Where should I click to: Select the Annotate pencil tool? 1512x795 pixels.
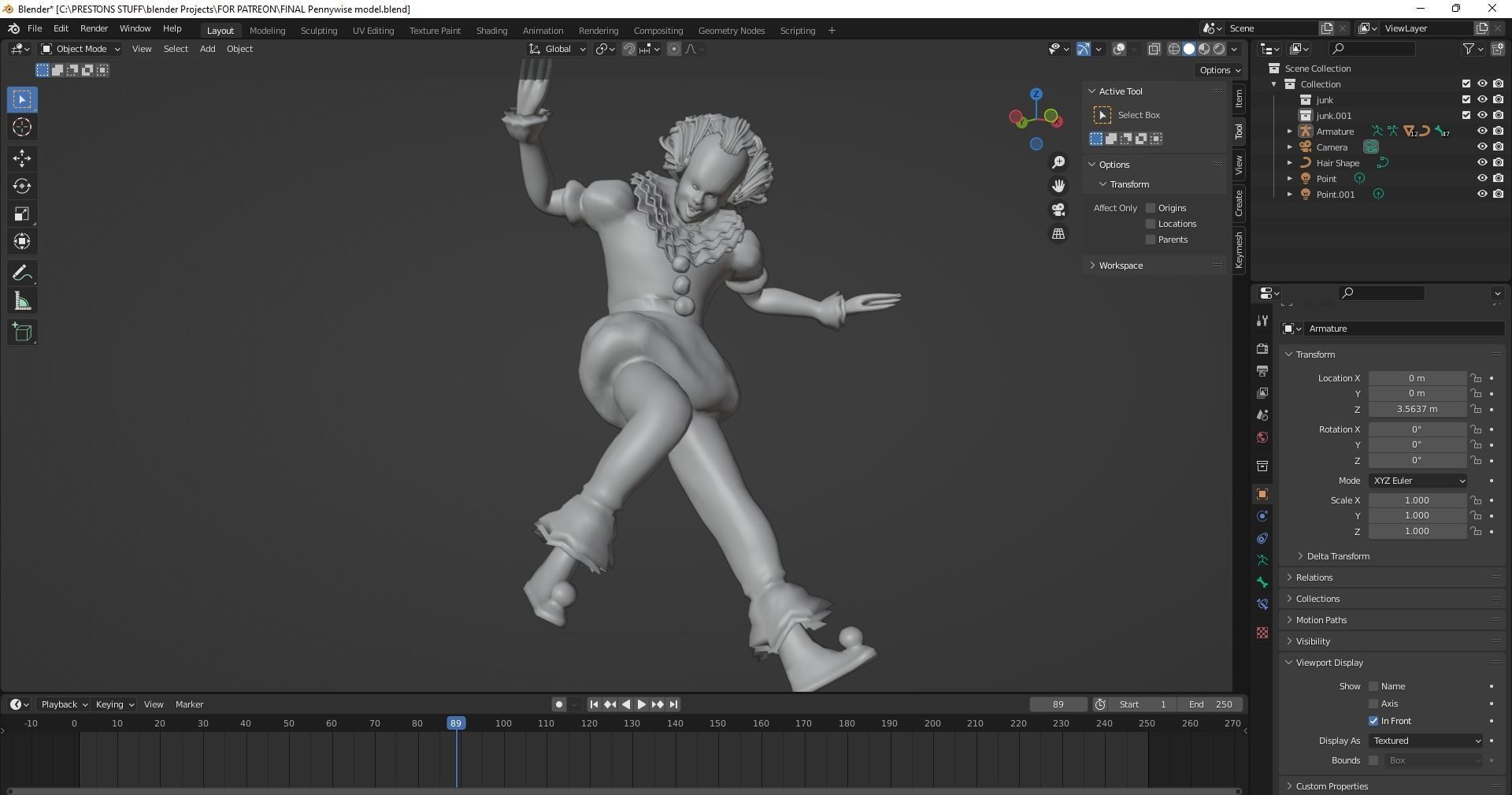(x=22, y=273)
